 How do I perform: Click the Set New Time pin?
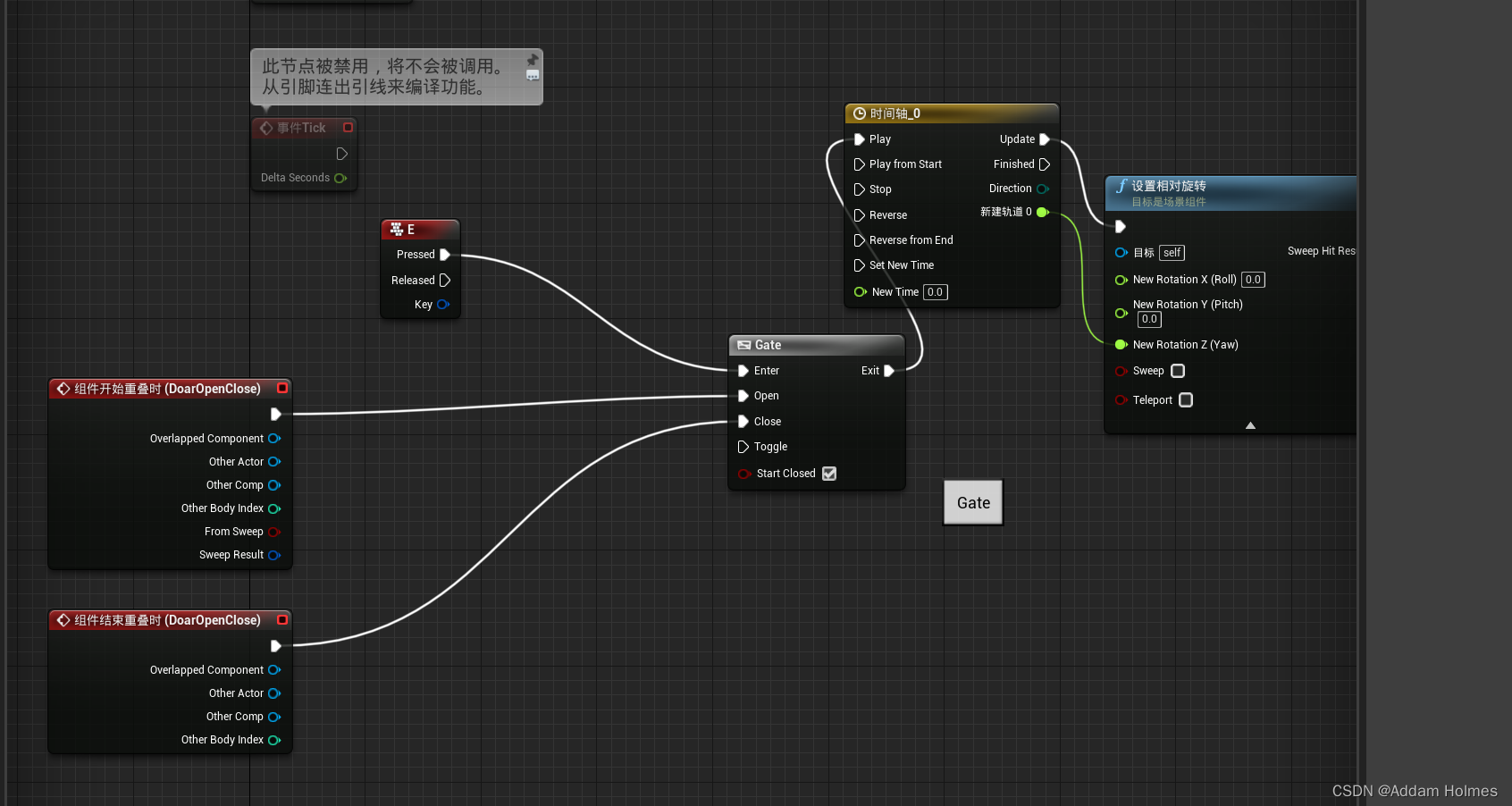[859, 265]
